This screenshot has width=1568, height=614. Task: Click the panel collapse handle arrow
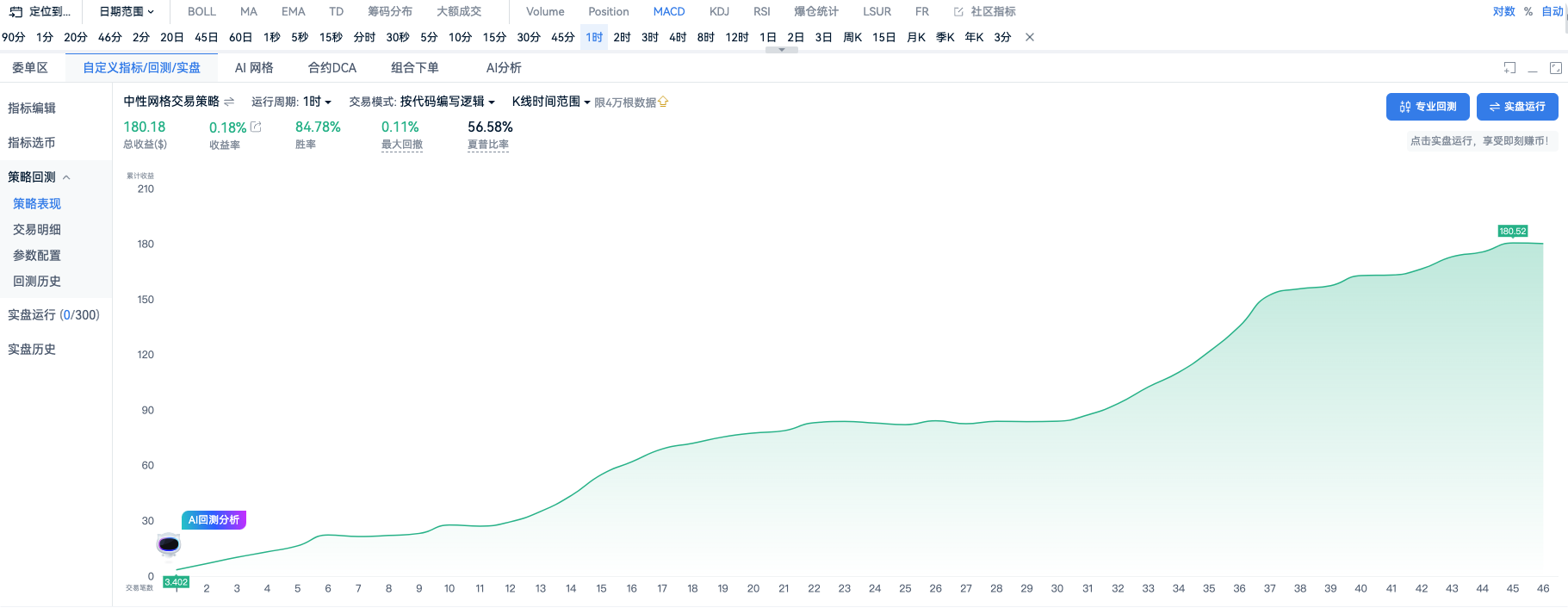[782, 50]
